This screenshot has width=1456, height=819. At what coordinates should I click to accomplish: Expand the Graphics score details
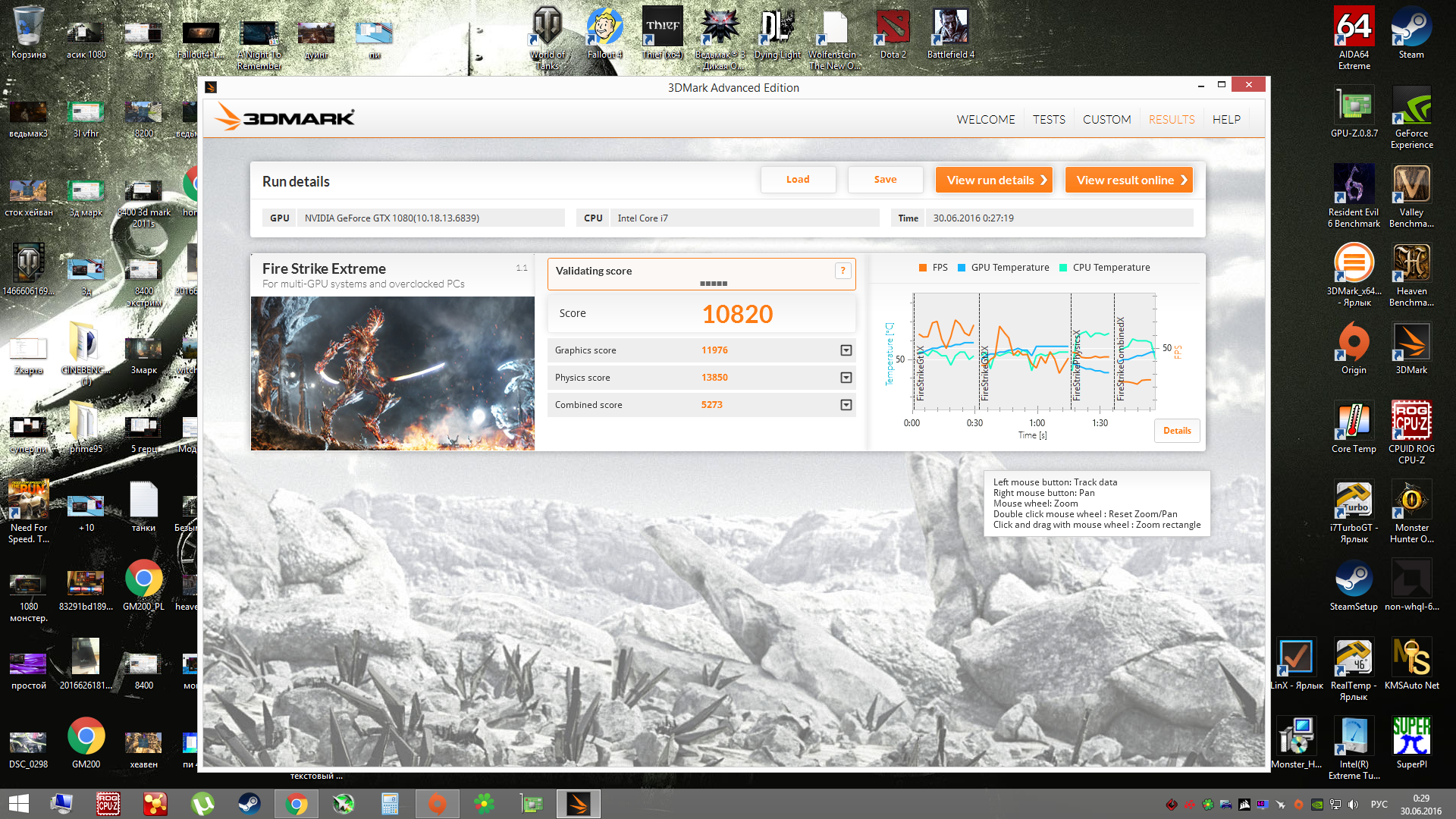[846, 350]
